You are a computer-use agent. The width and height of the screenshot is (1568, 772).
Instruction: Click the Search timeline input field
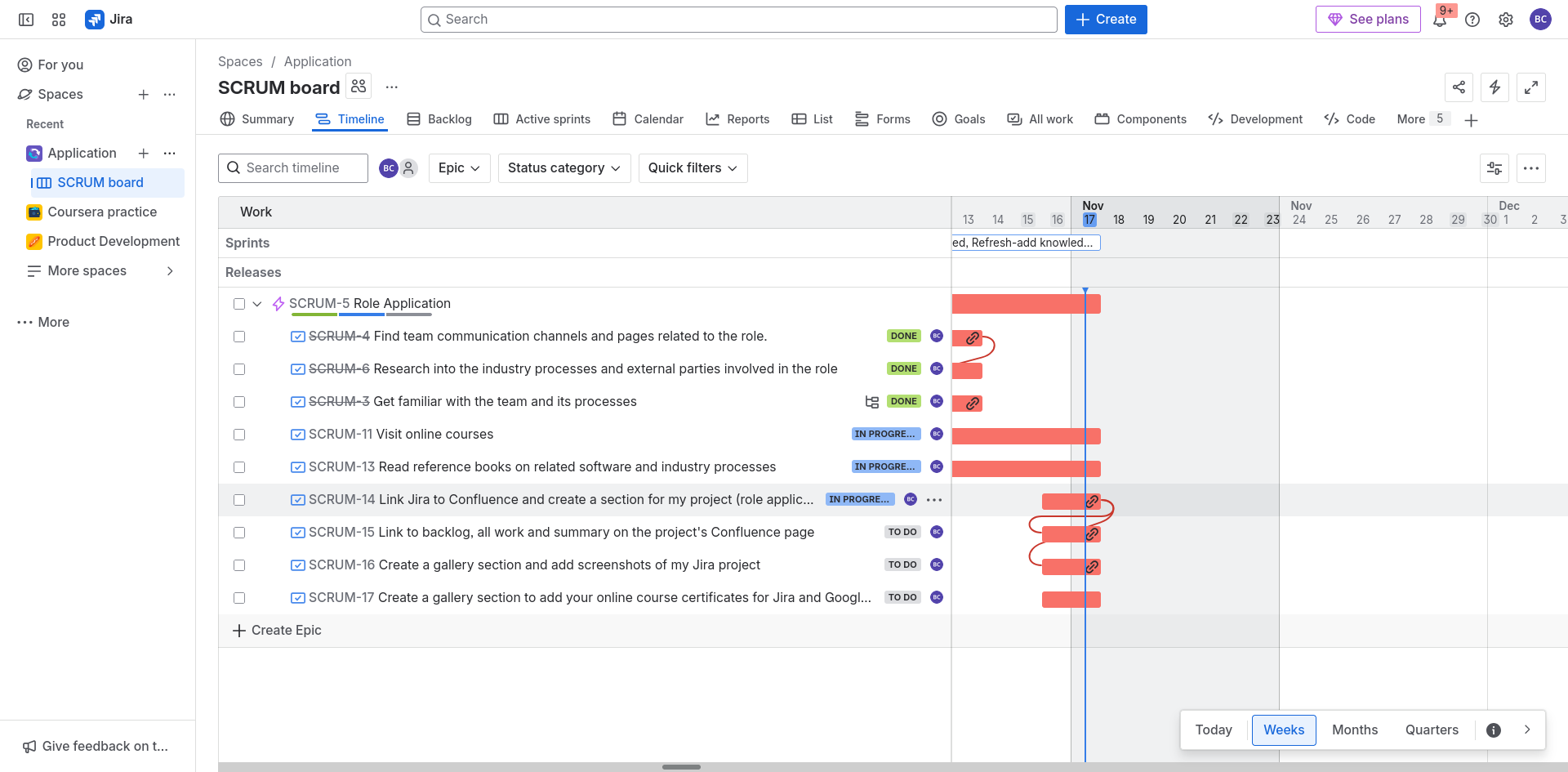(x=293, y=168)
